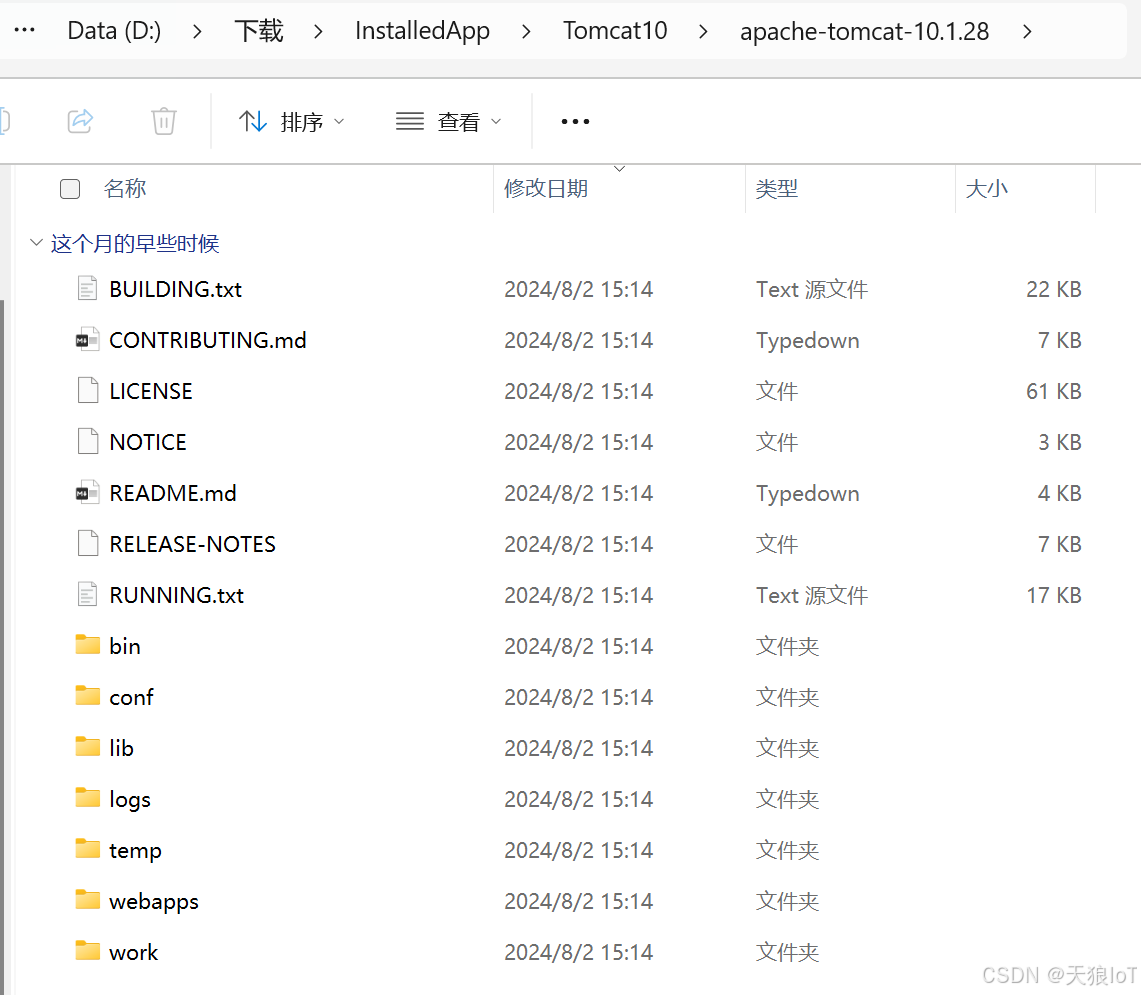Click Typedown type of README.md
This screenshot has width=1141, height=995.
click(x=808, y=493)
